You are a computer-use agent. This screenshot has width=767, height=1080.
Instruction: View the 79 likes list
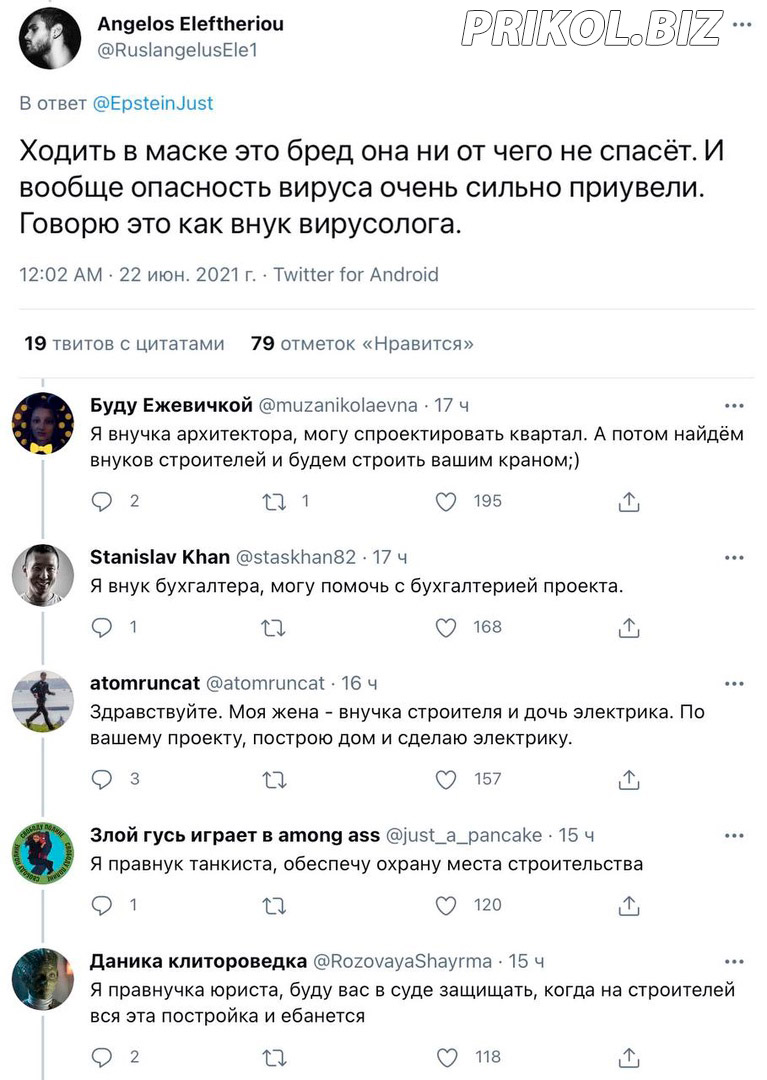(362, 344)
